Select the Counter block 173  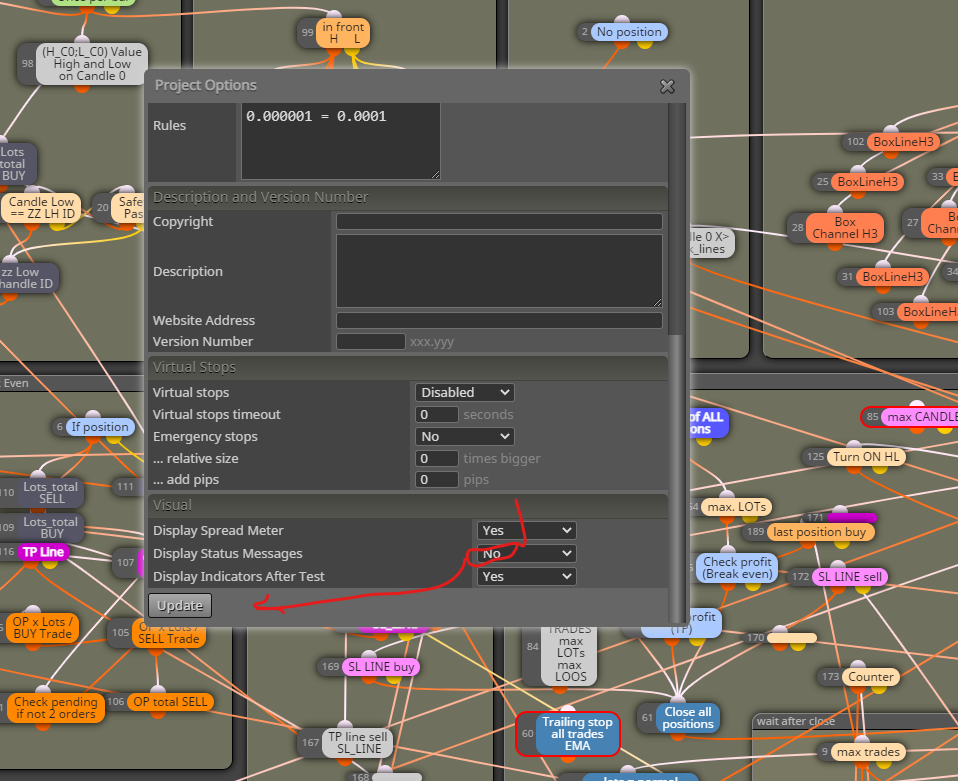coord(871,676)
